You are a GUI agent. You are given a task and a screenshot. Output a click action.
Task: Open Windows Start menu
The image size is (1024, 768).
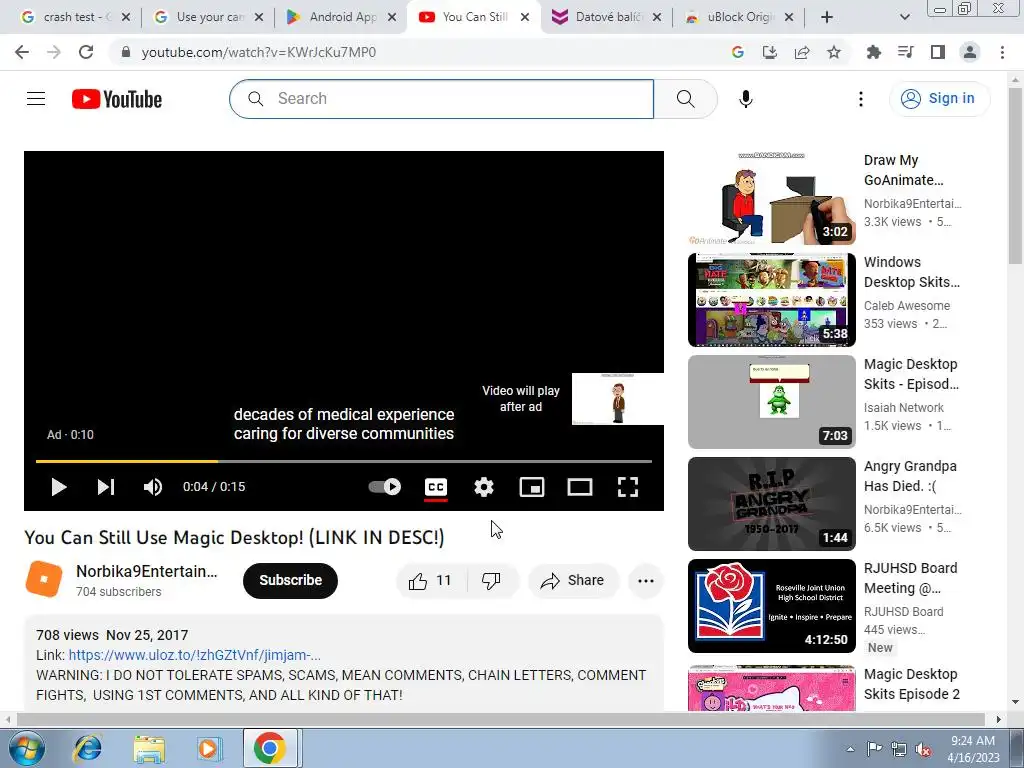[x=26, y=748]
